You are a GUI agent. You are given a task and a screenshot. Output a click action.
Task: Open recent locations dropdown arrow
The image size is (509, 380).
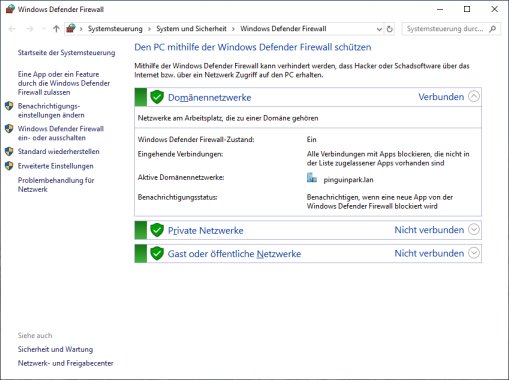click(x=44, y=29)
